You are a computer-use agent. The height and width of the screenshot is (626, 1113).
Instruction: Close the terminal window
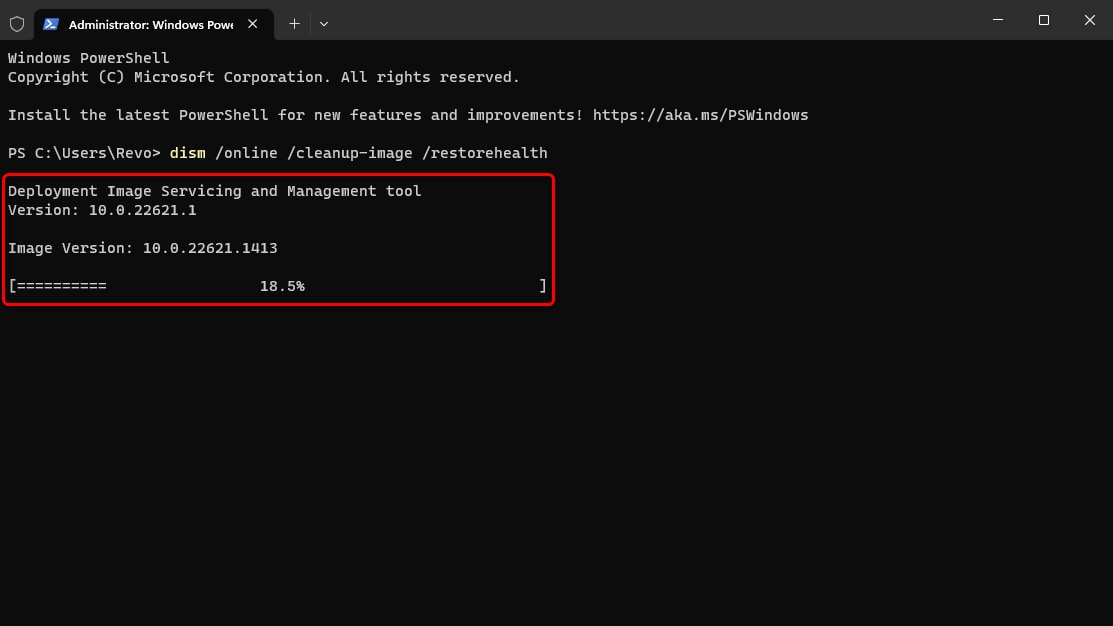pyautogui.click(x=1089, y=20)
